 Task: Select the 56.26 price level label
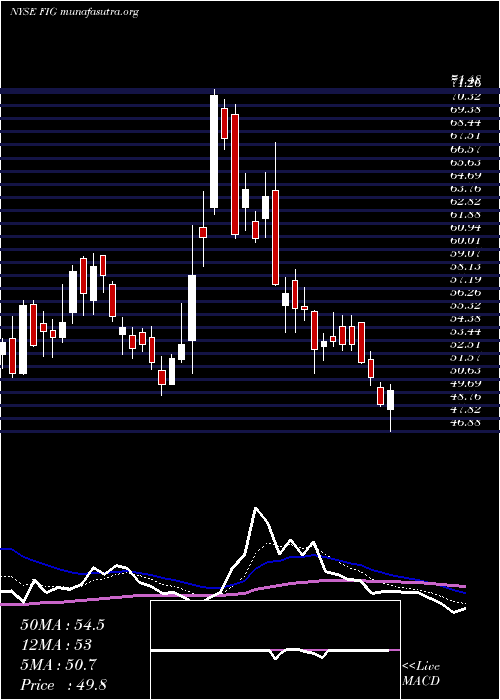(466, 293)
